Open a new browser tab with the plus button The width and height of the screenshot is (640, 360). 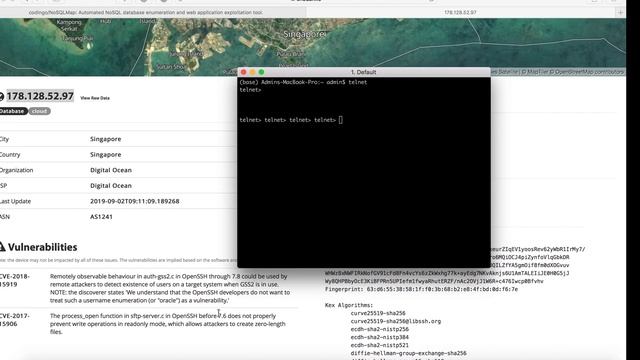pos(620,12)
